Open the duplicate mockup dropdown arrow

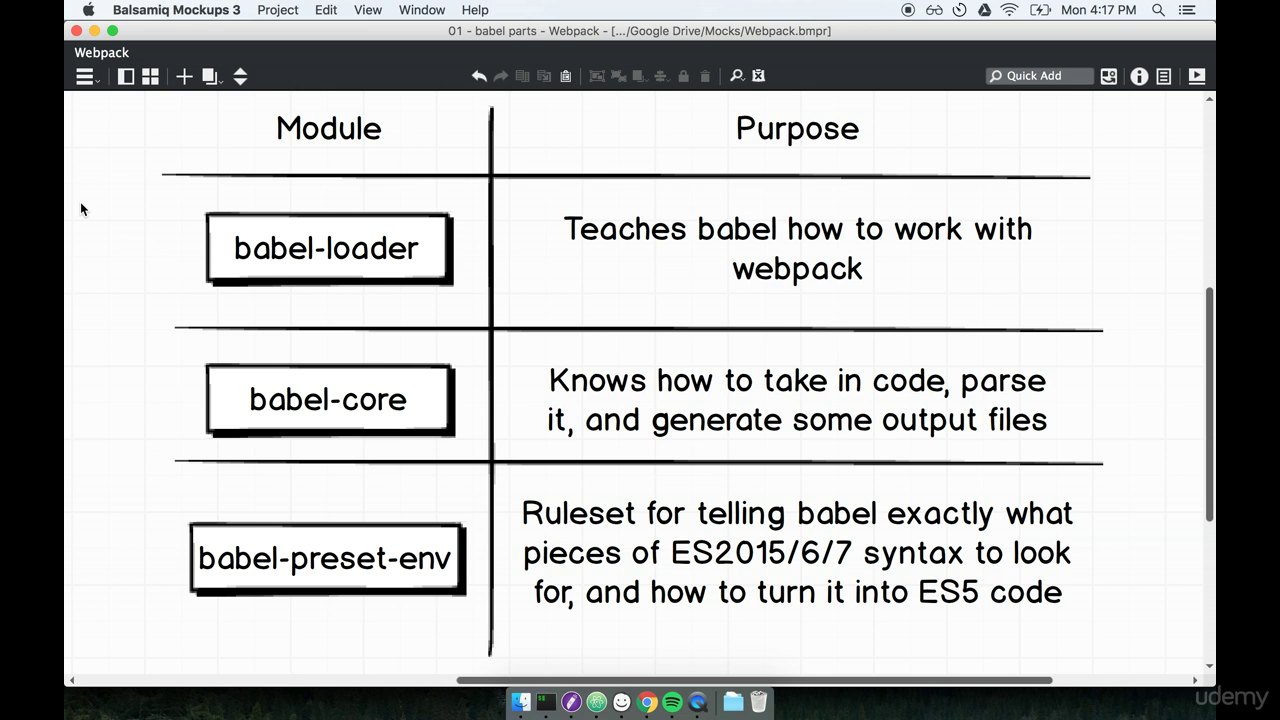pyautogui.click(x=220, y=80)
